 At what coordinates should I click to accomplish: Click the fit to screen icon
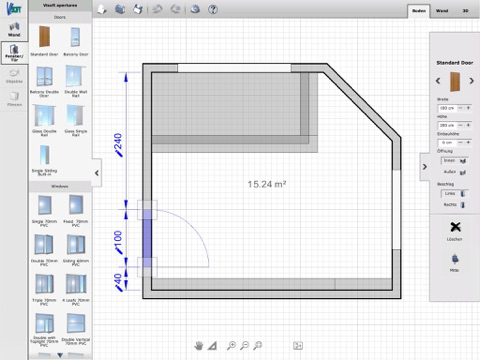point(298,346)
